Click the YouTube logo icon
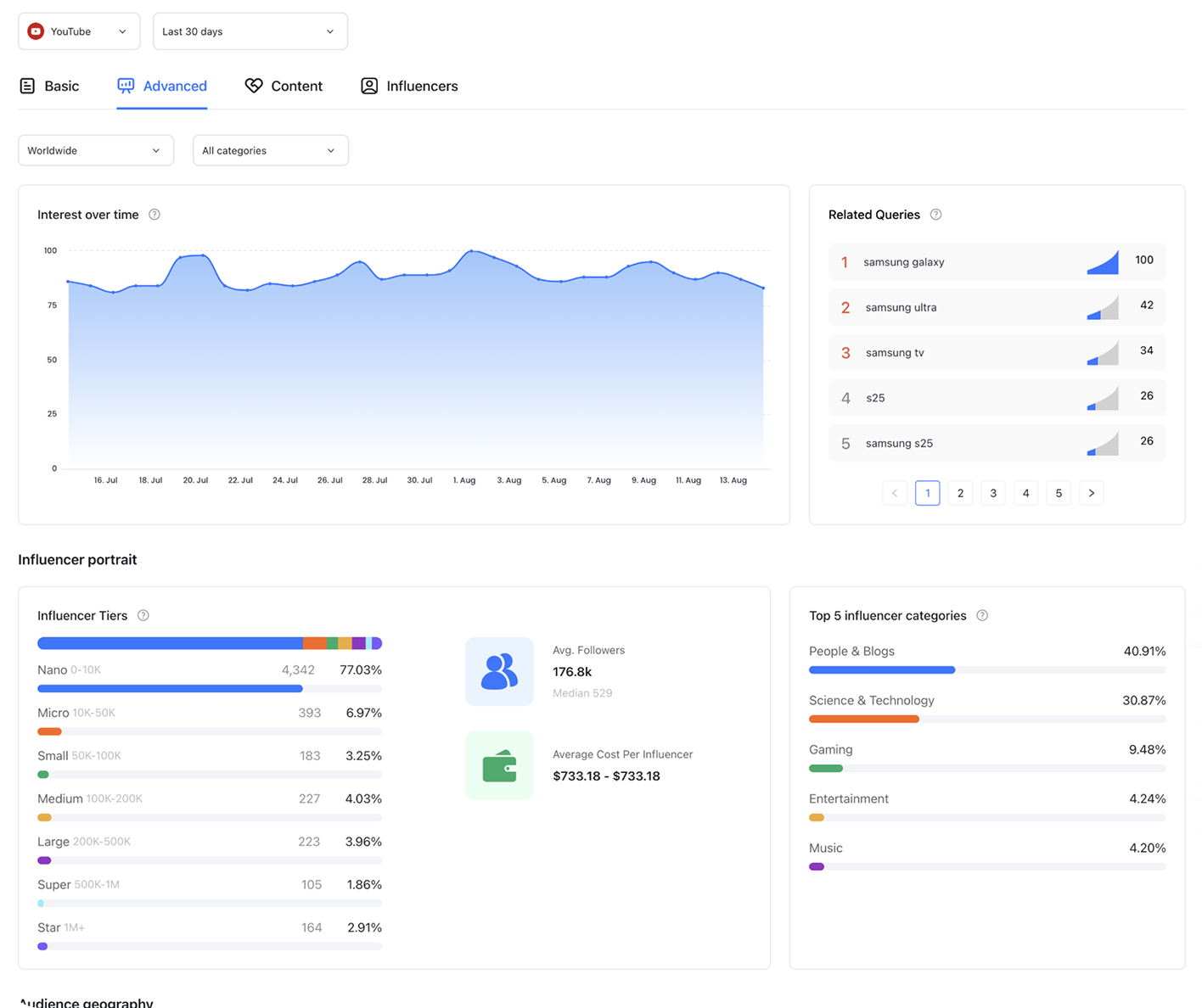The height and width of the screenshot is (1008, 1202). tap(36, 31)
